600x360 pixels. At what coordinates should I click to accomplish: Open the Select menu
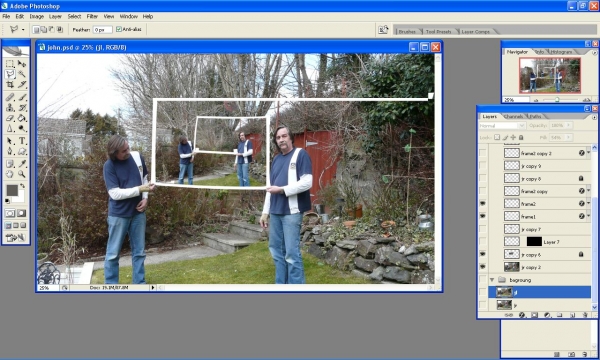point(74,16)
